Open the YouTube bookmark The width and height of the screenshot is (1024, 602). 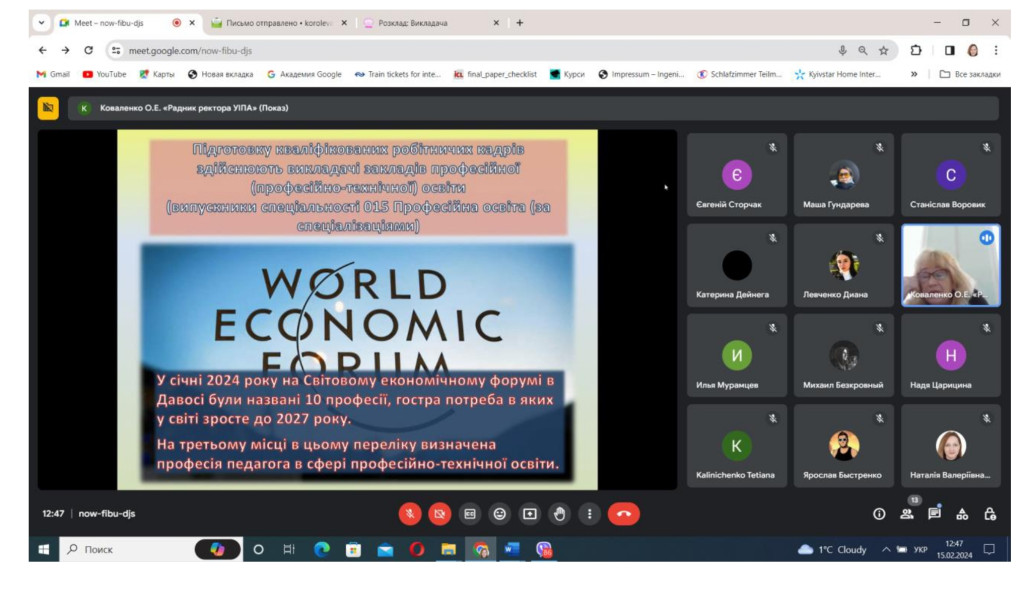pyautogui.click(x=104, y=74)
